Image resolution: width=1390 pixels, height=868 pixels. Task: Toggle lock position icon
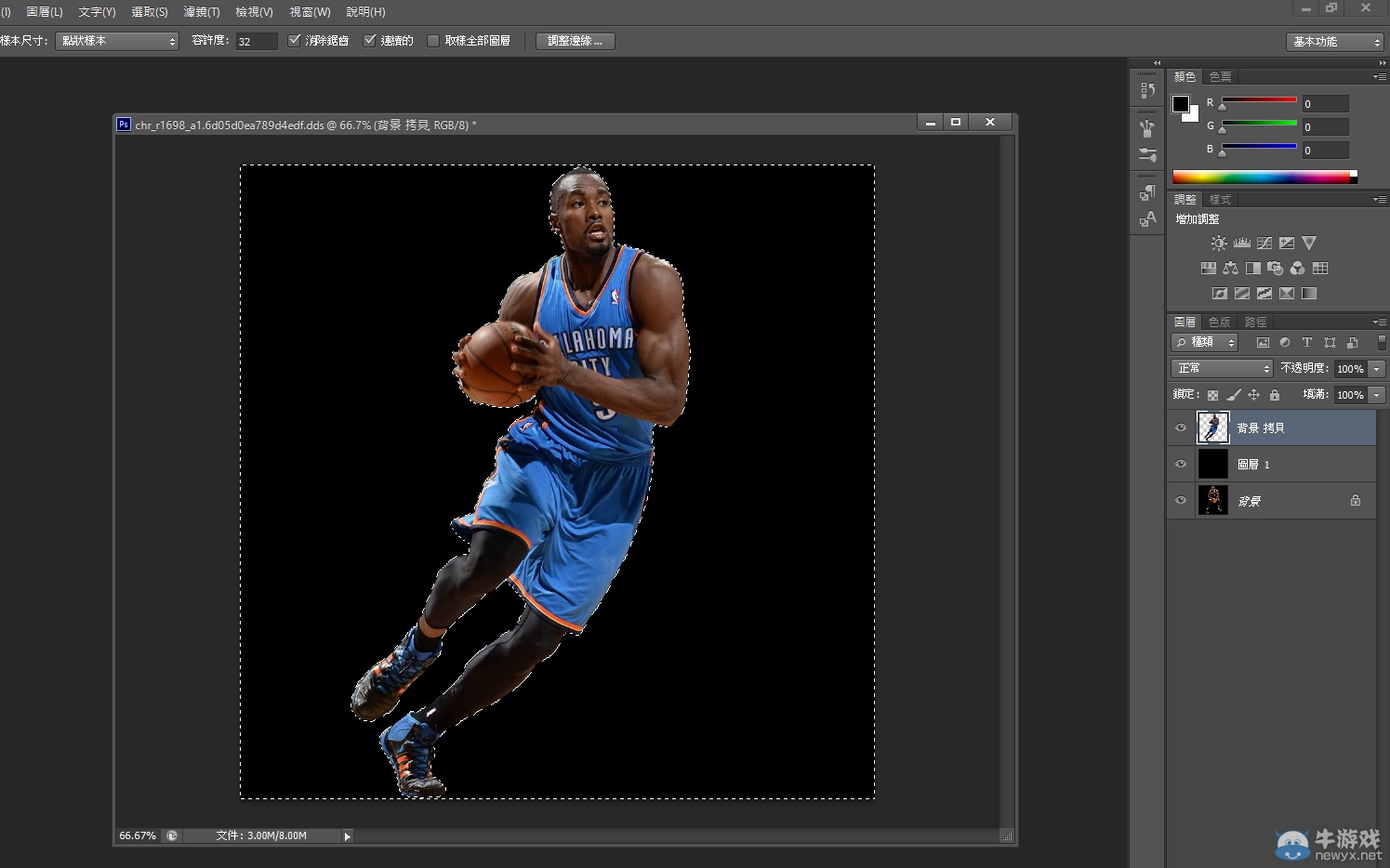pyautogui.click(x=1253, y=395)
